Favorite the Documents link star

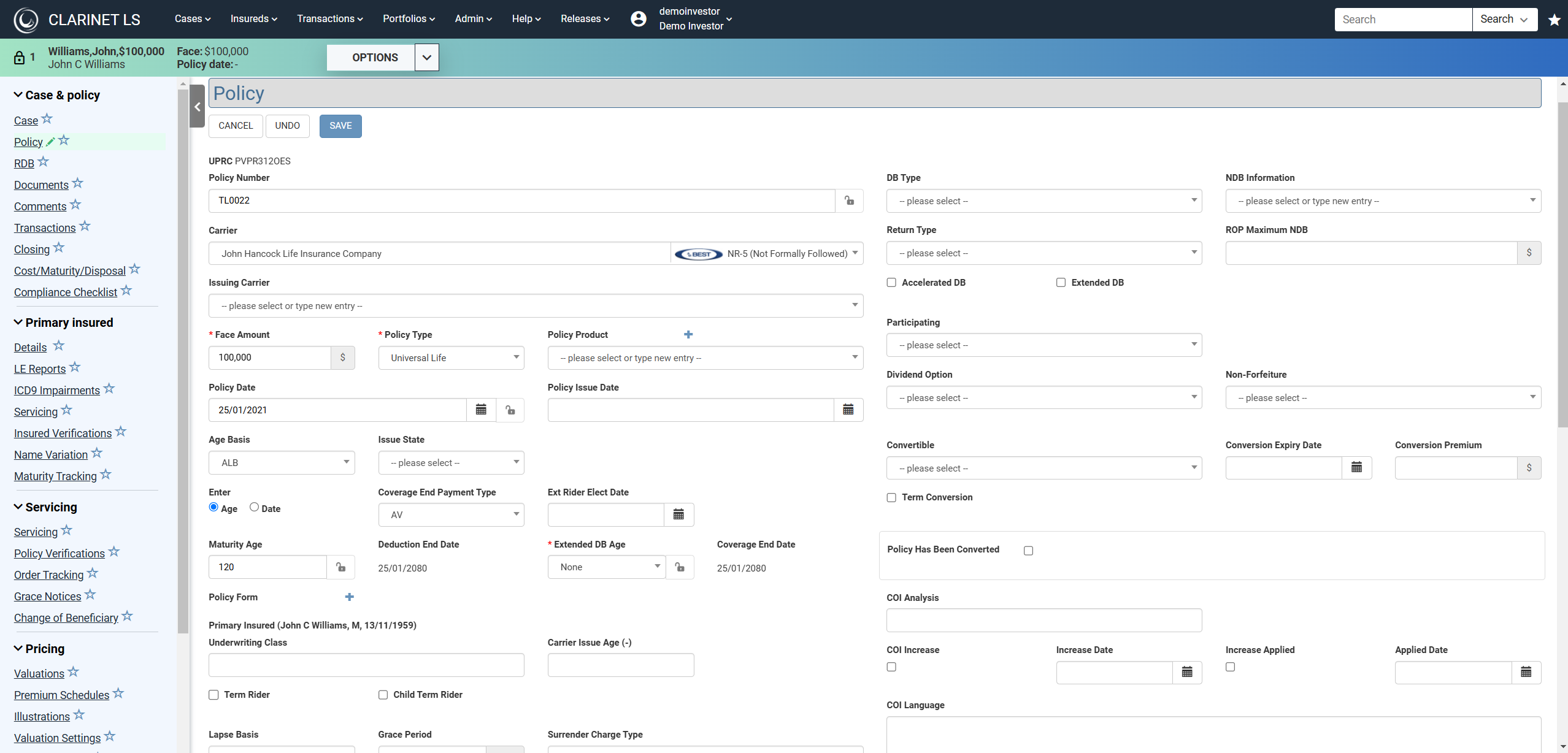(x=77, y=183)
